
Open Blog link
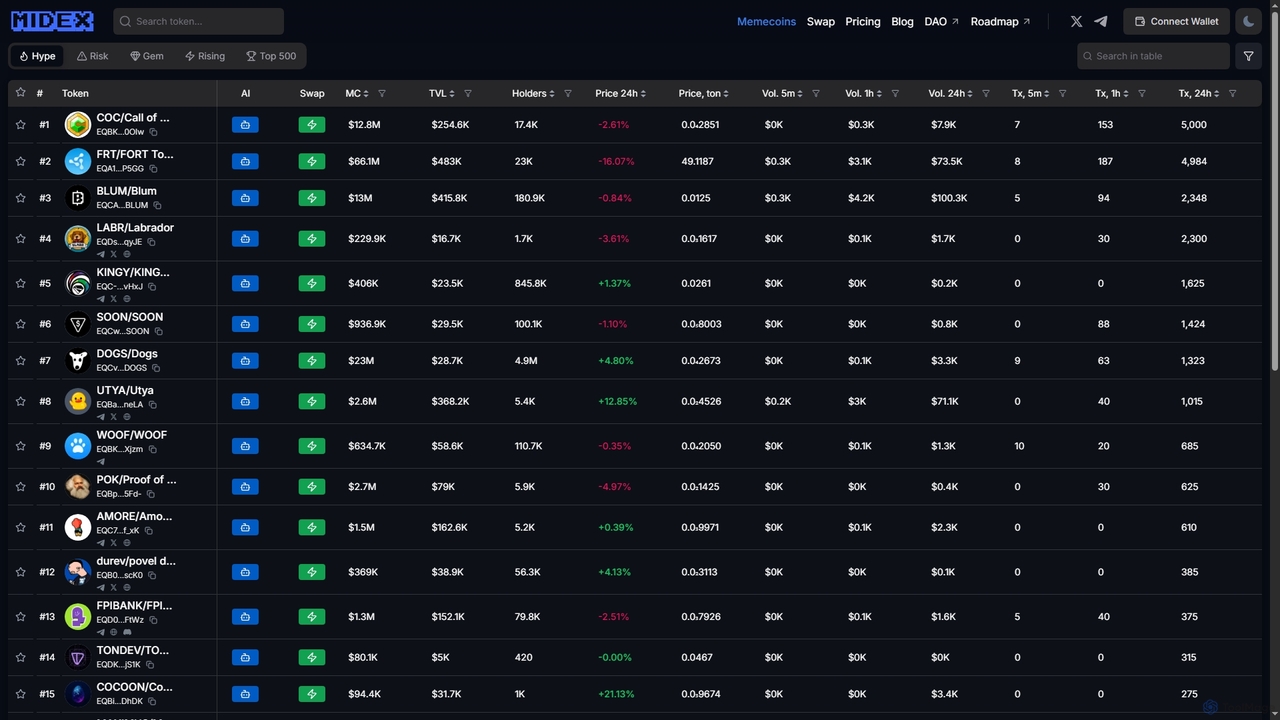[902, 21]
